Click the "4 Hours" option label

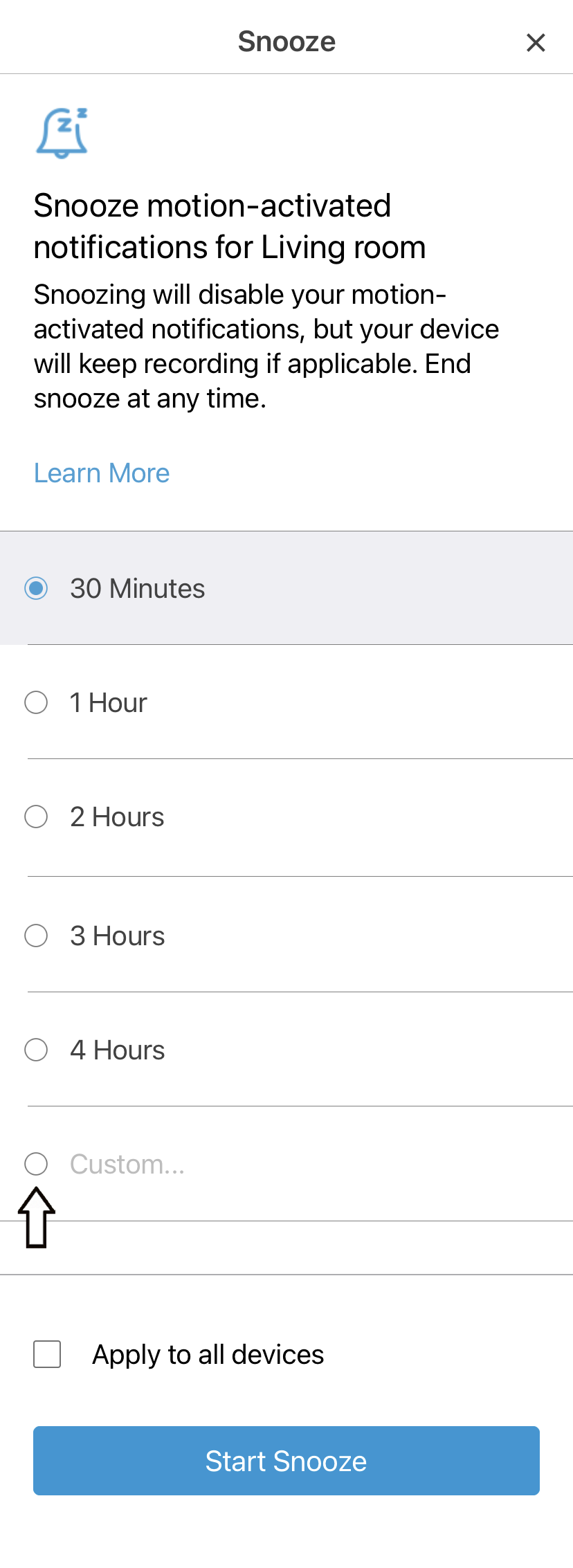click(117, 1050)
